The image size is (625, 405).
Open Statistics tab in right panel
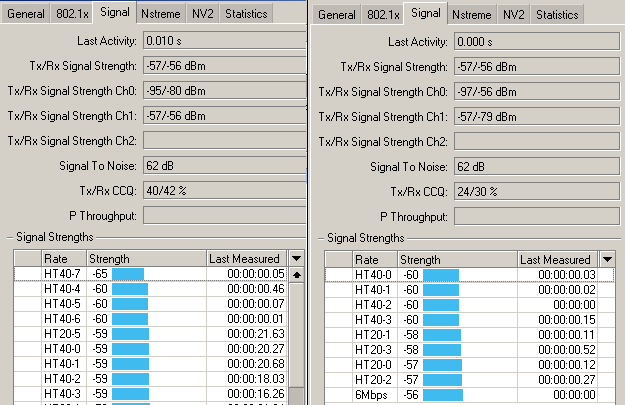557,15
